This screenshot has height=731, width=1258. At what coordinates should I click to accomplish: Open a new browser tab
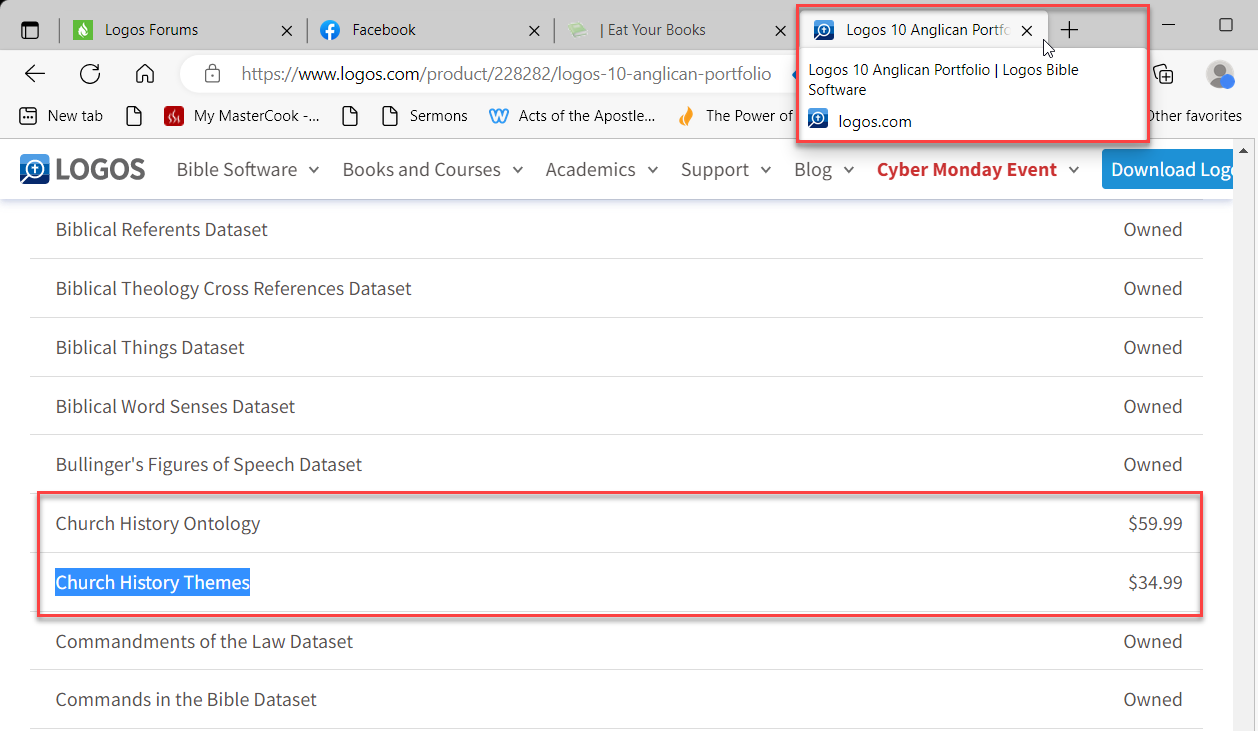coord(1069,30)
